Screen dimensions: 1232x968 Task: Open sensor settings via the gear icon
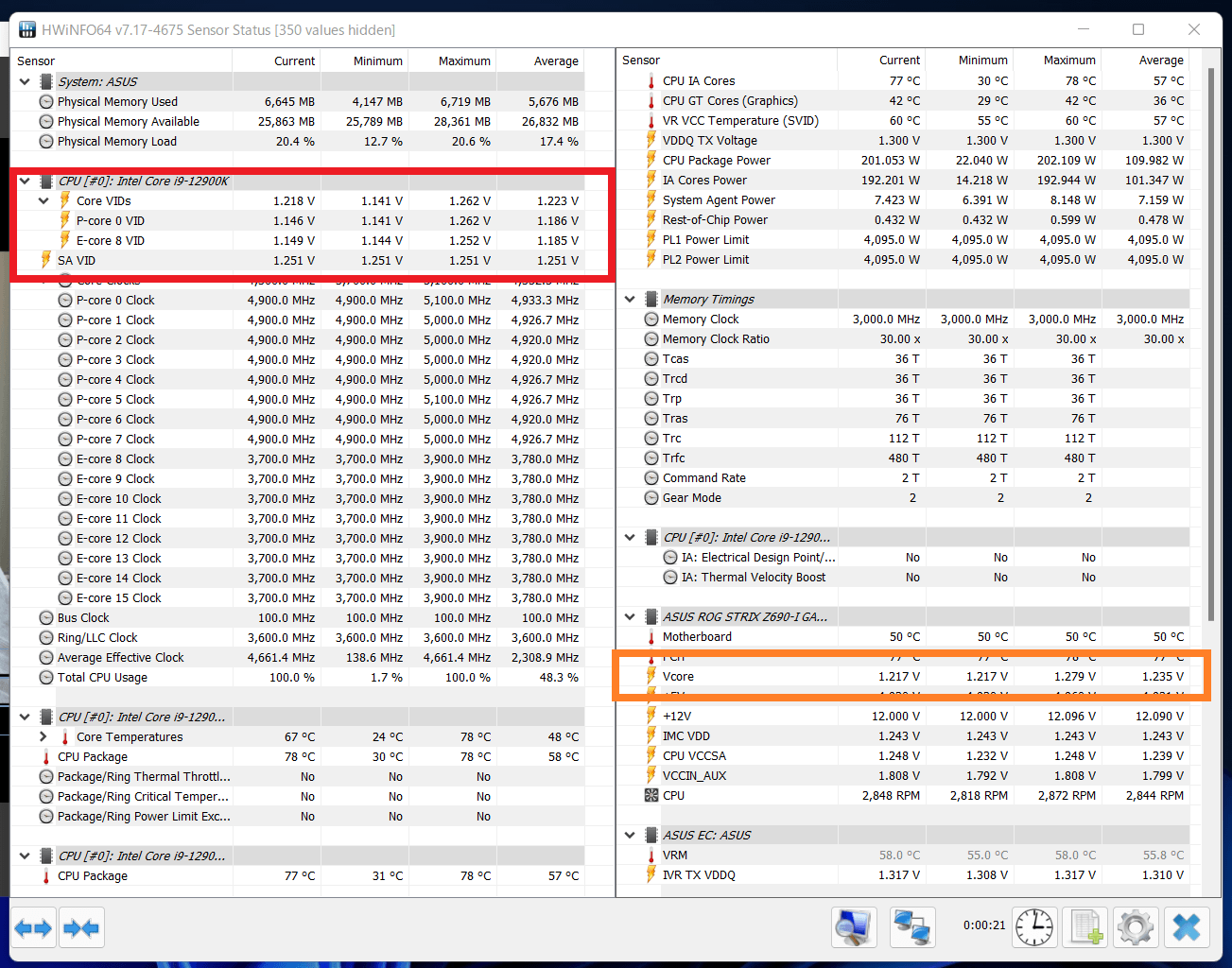(1136, 927)
